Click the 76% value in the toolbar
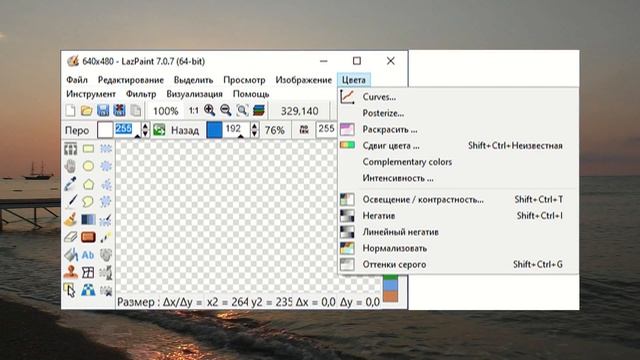640x360 pixels. pyautogui.click(x=274, y=131)
